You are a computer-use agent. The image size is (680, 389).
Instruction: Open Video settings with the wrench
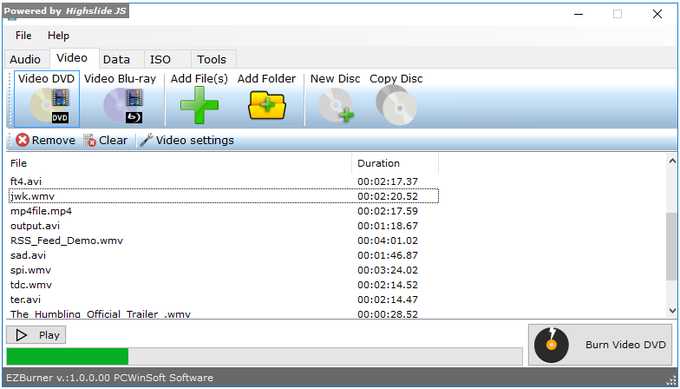click(186, 140)
